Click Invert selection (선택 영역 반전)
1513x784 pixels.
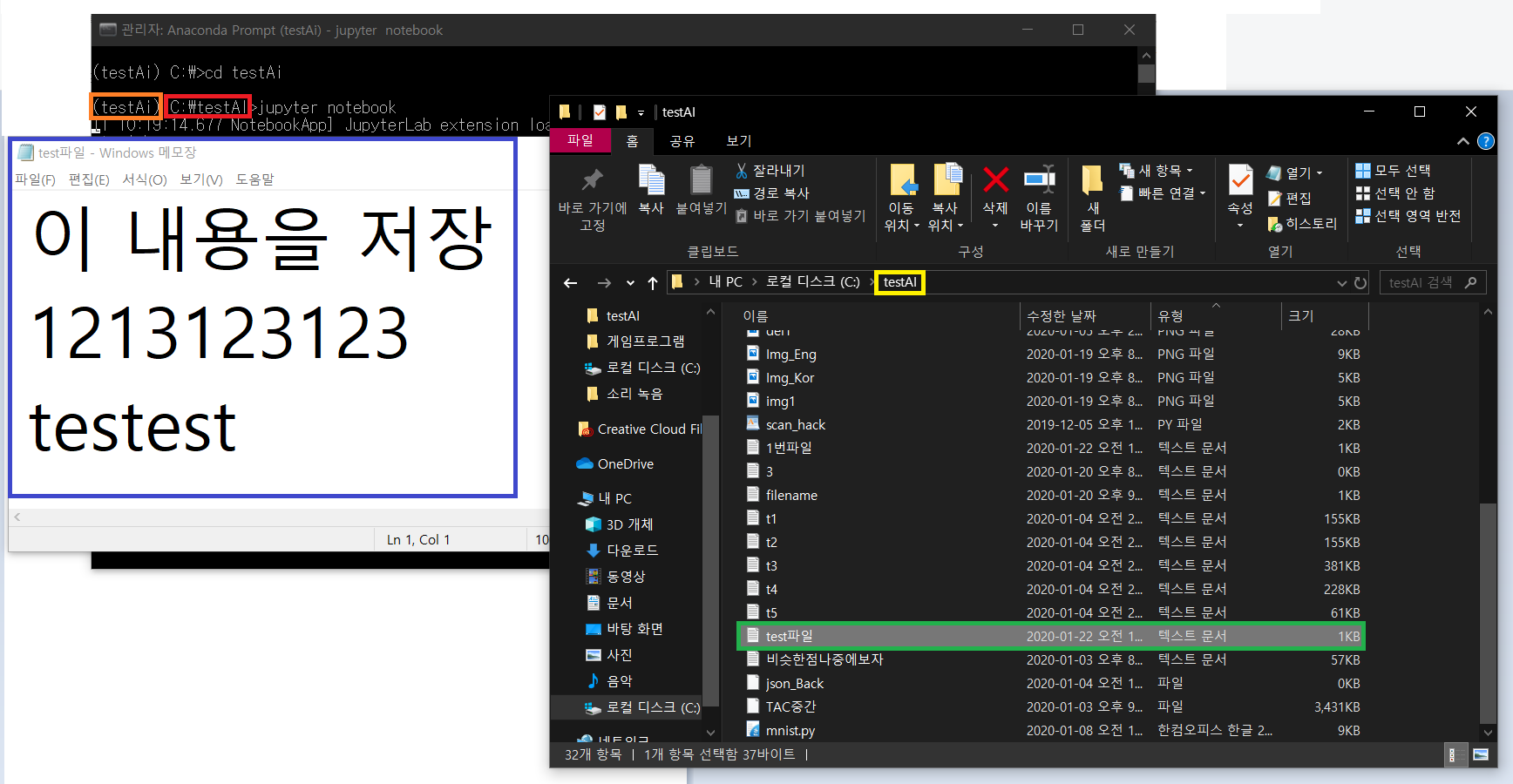click(x=1408, y=216)
